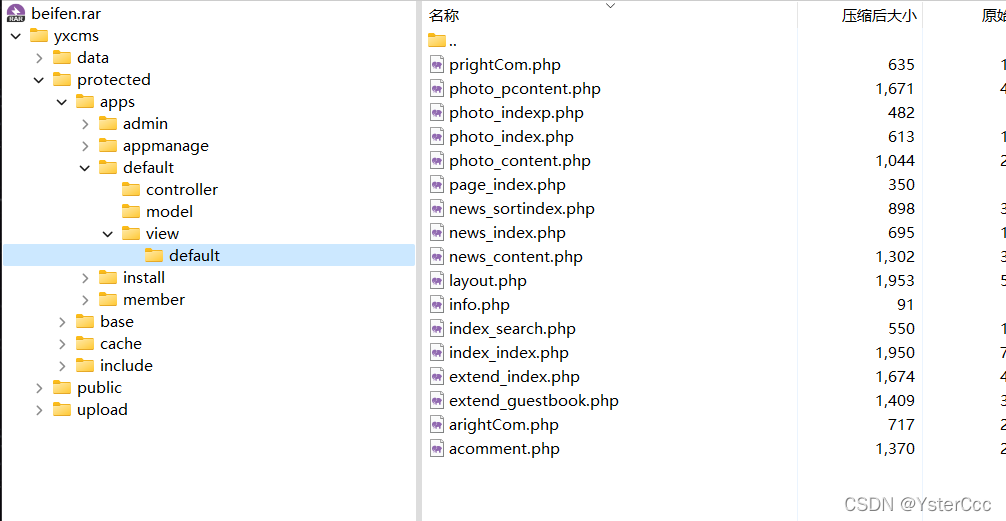The image size is (1006, 521).
Task: Click the view folder icon
Action: (131, 234)
